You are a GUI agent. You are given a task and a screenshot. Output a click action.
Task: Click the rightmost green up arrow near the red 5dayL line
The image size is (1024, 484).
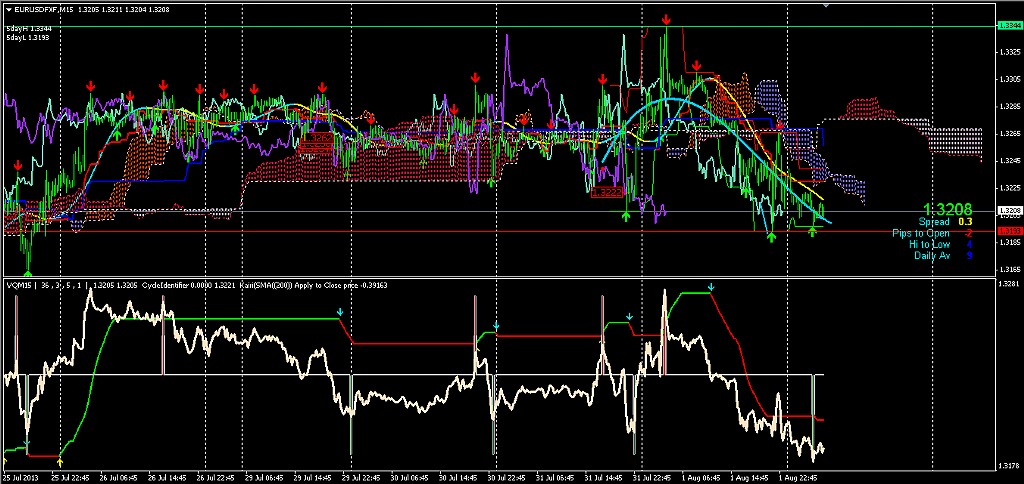(812, 231)
